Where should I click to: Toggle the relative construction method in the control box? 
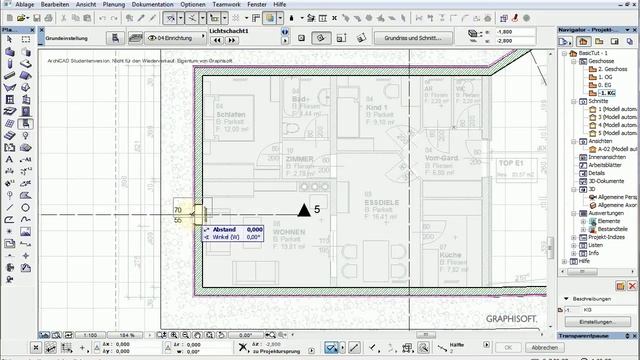click(331, 348)
